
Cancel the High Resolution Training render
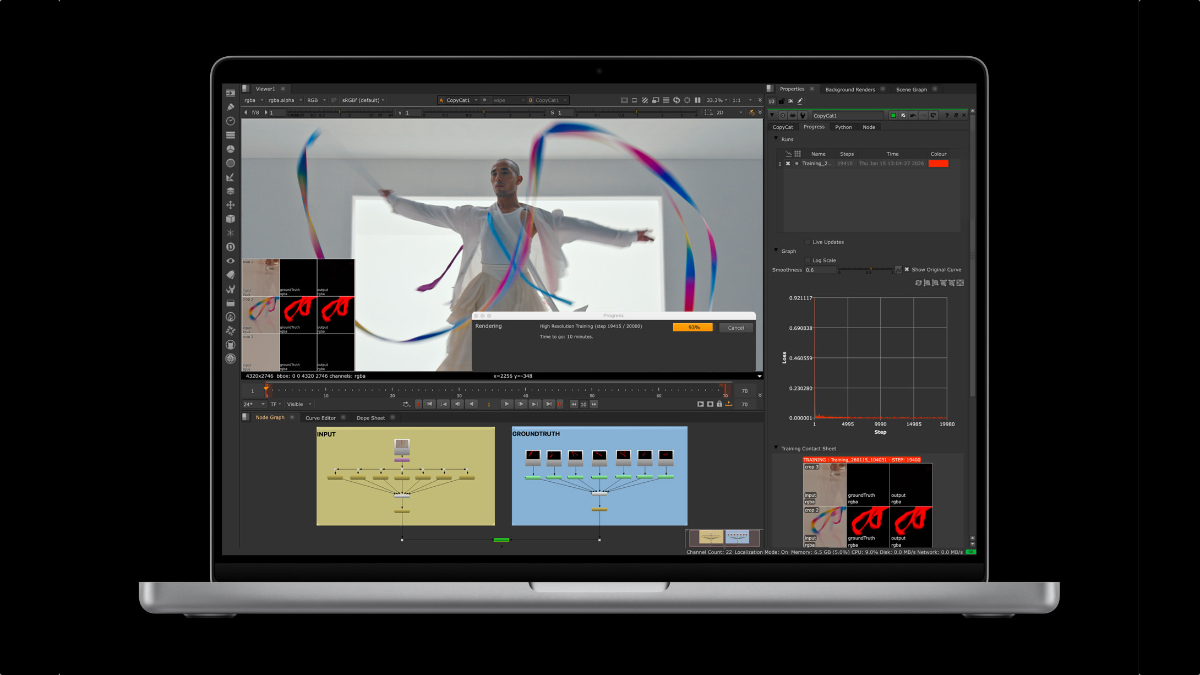pyautogui.click(x=737, y=328)
